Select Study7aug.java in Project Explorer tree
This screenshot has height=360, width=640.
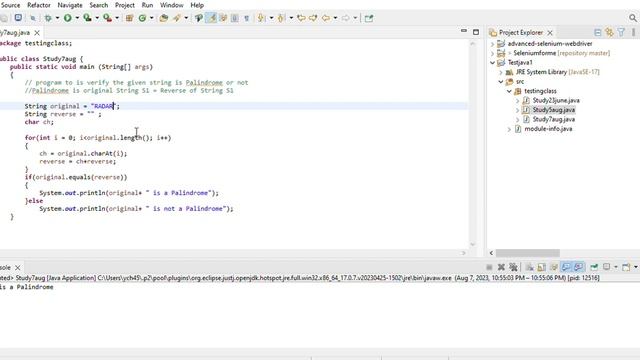553,120
